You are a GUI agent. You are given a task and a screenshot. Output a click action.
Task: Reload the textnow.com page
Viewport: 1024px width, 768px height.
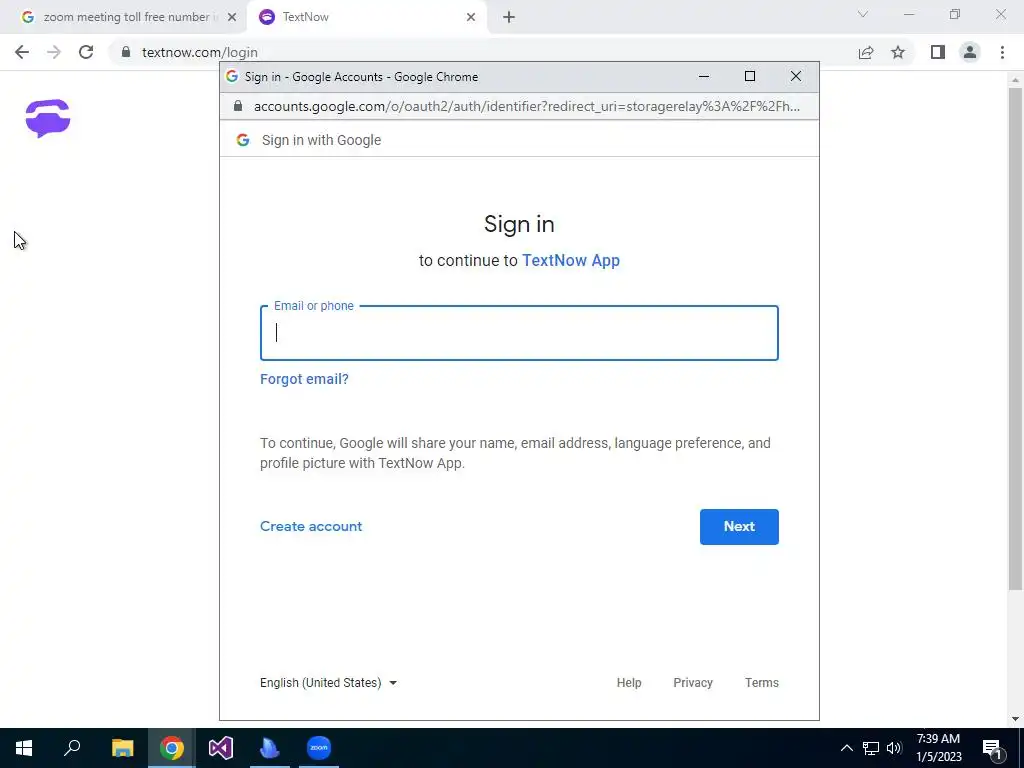pos(86,52)
